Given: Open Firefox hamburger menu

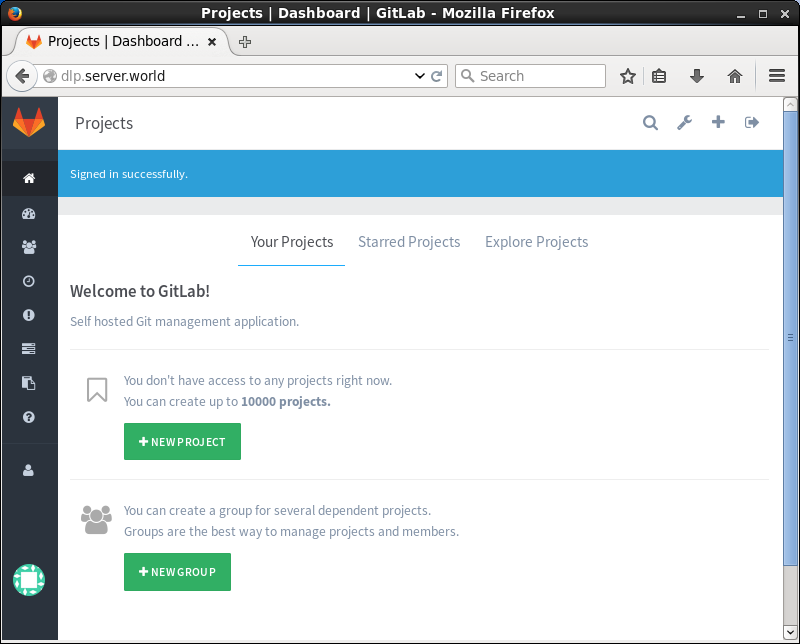Looking at the screenshot, I should 777,76.
